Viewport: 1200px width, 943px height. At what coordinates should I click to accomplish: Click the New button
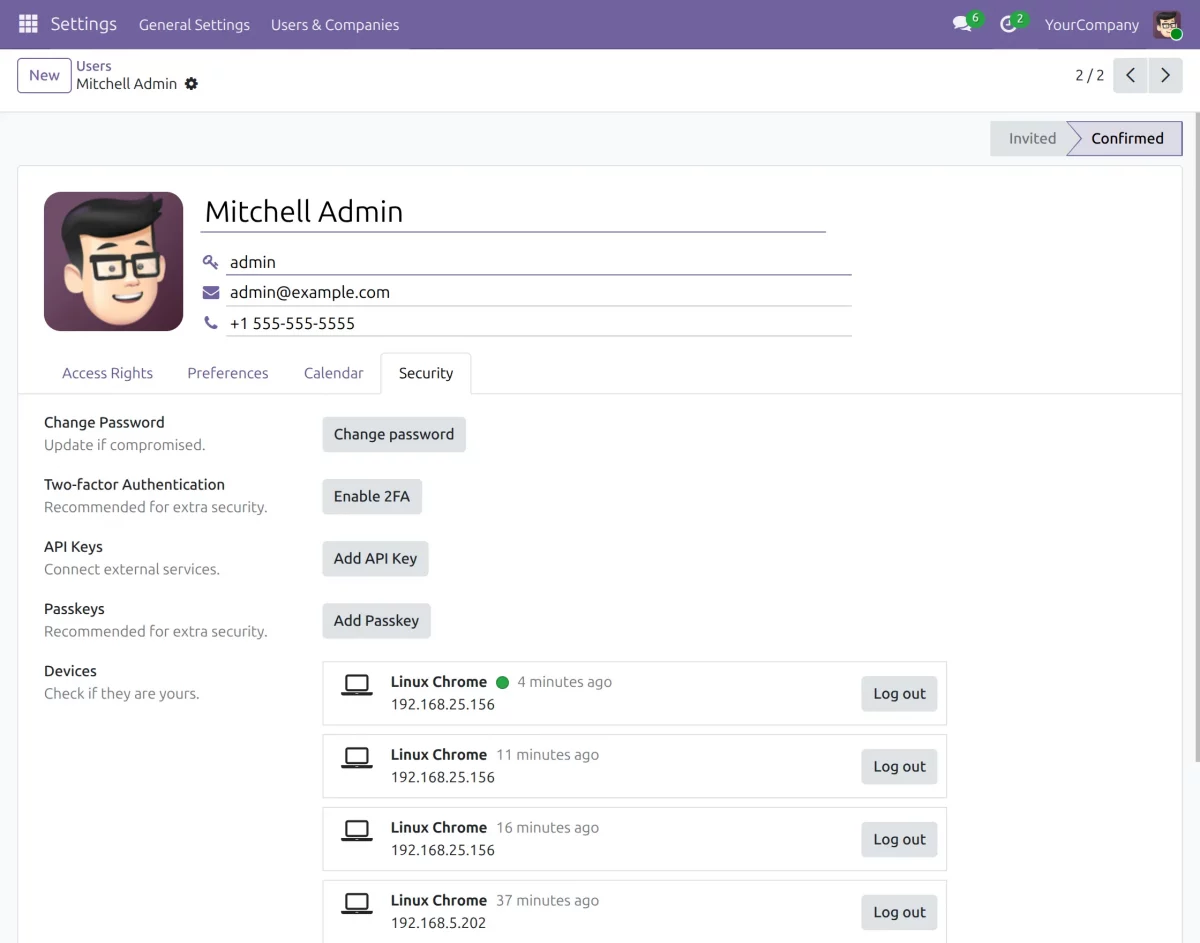(x=44, y=75)
